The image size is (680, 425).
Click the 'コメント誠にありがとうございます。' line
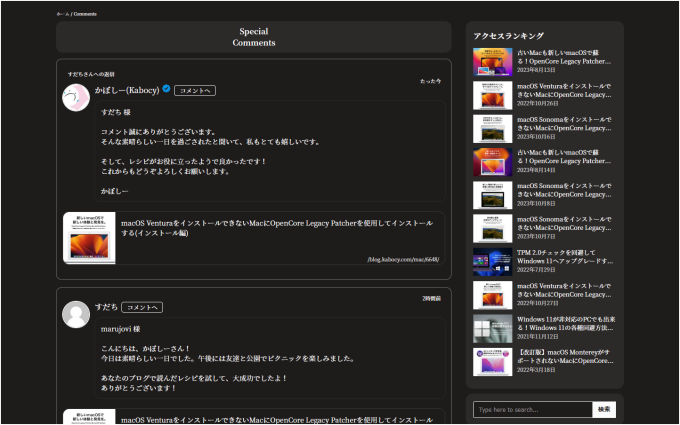pyautogui.click(x=159, y=132)
